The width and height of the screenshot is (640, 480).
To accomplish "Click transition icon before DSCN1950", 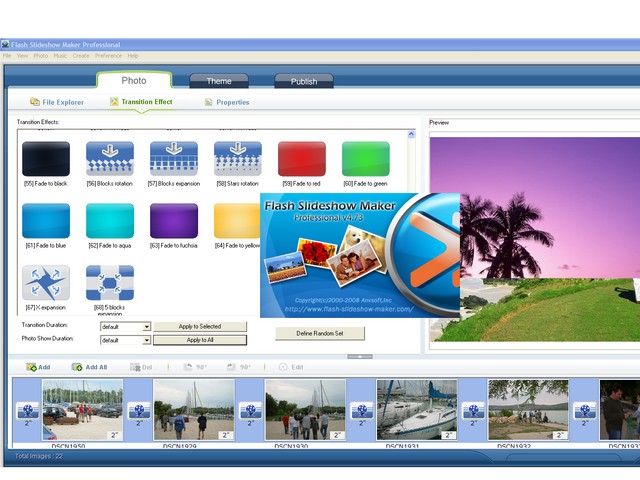I will pos(27,411).
